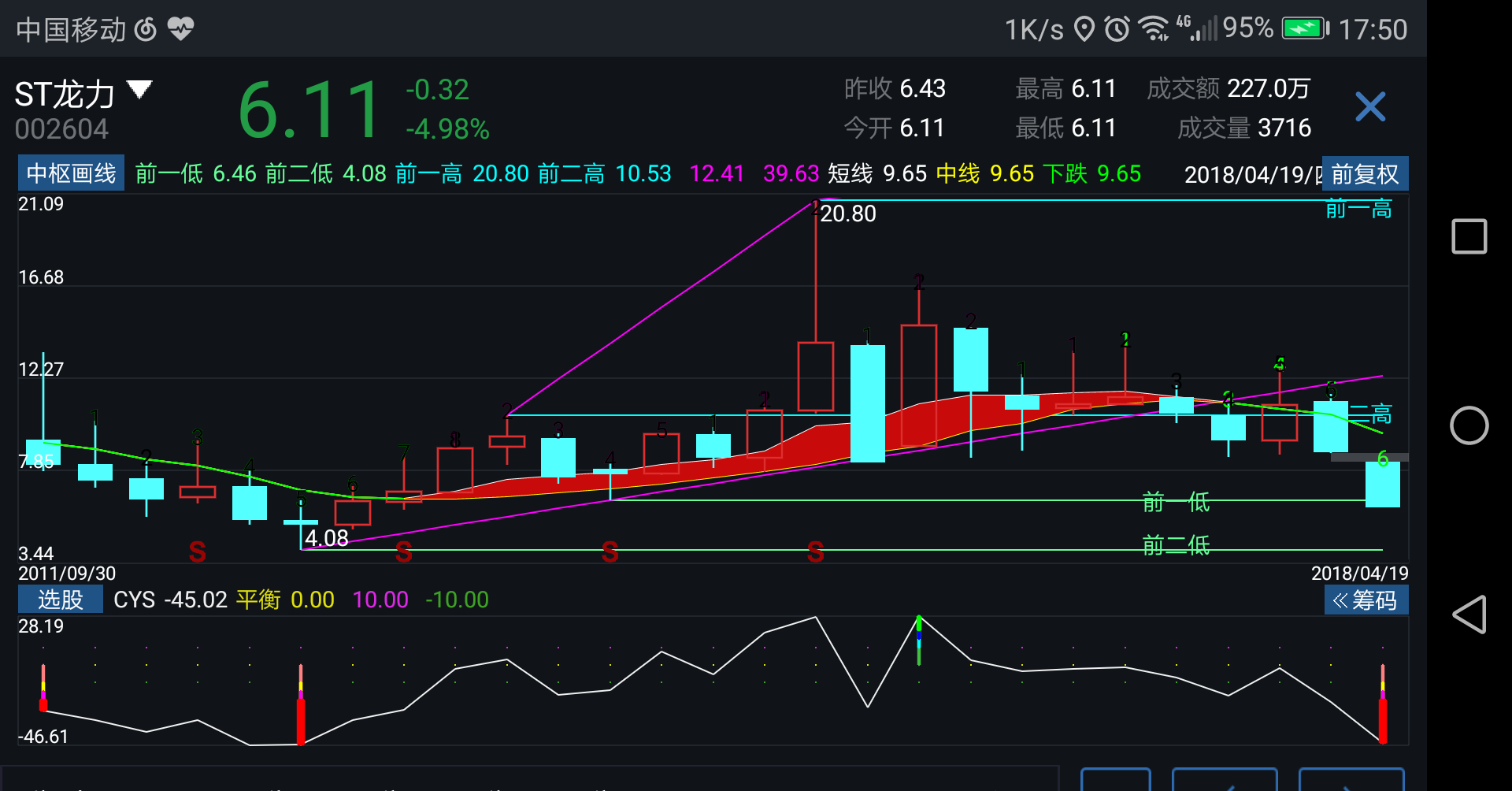
Task: Tap the 选股 stock picker button
Action: point(61,600)
